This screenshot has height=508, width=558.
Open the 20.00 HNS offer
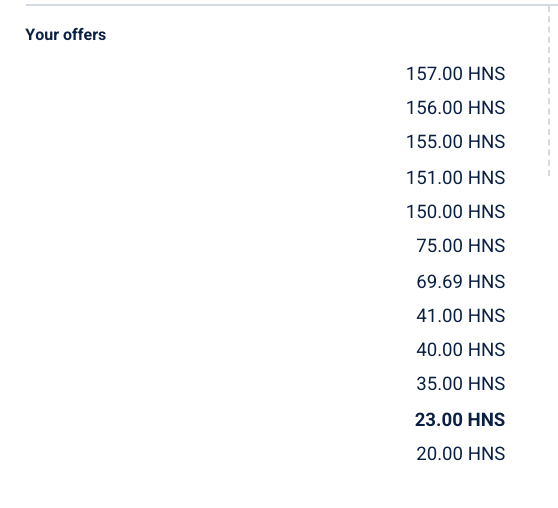(461, 454)
